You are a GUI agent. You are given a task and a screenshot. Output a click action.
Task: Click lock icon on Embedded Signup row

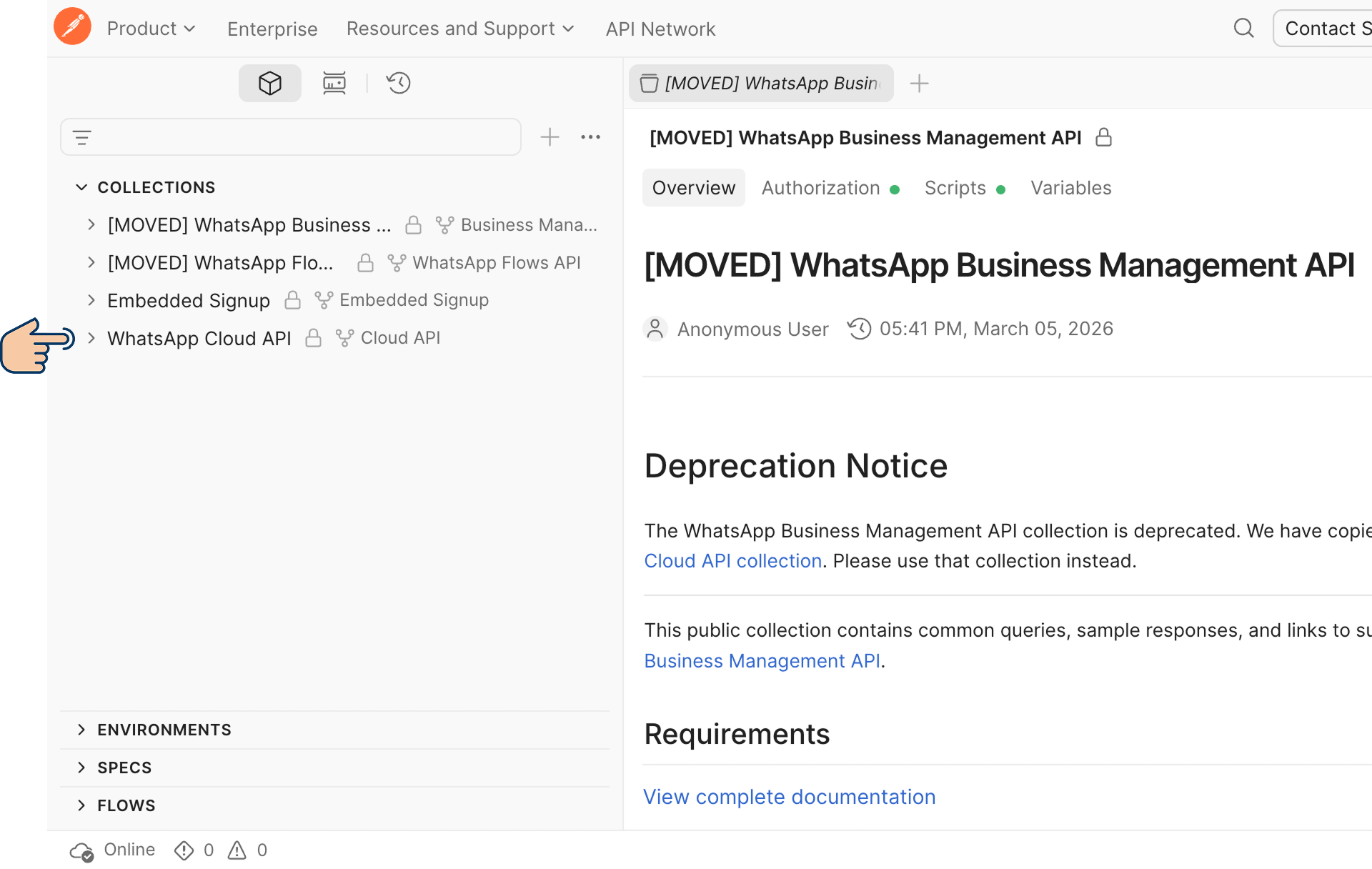292,300
